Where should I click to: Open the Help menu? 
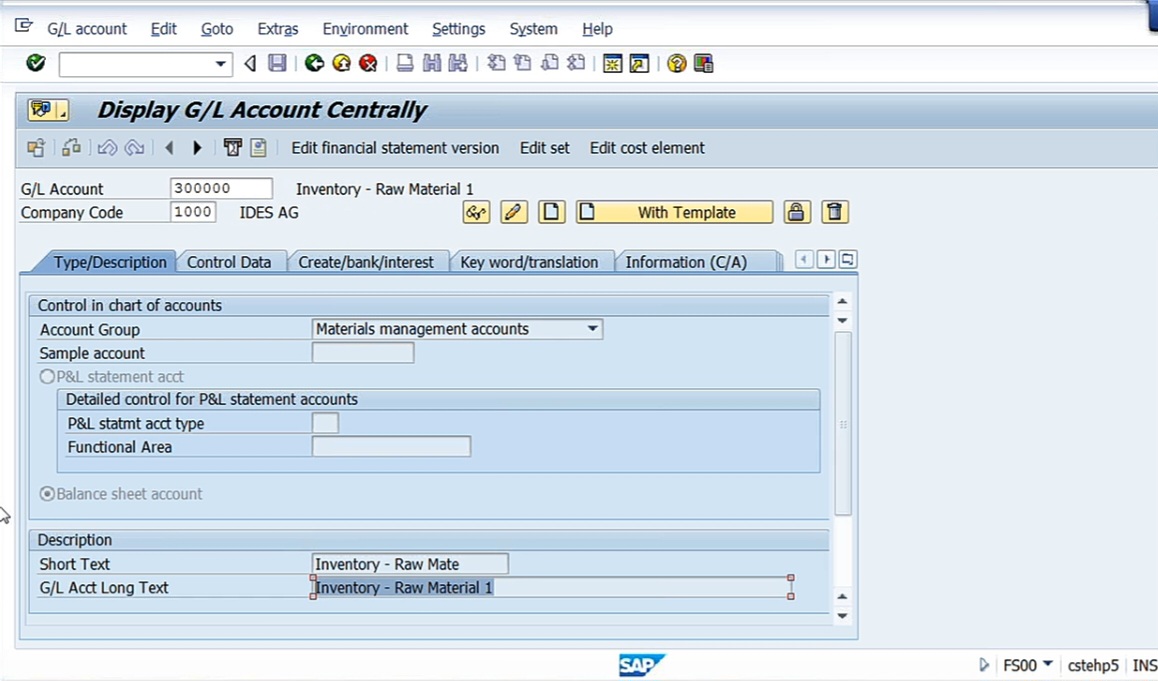tap(597, 29)
